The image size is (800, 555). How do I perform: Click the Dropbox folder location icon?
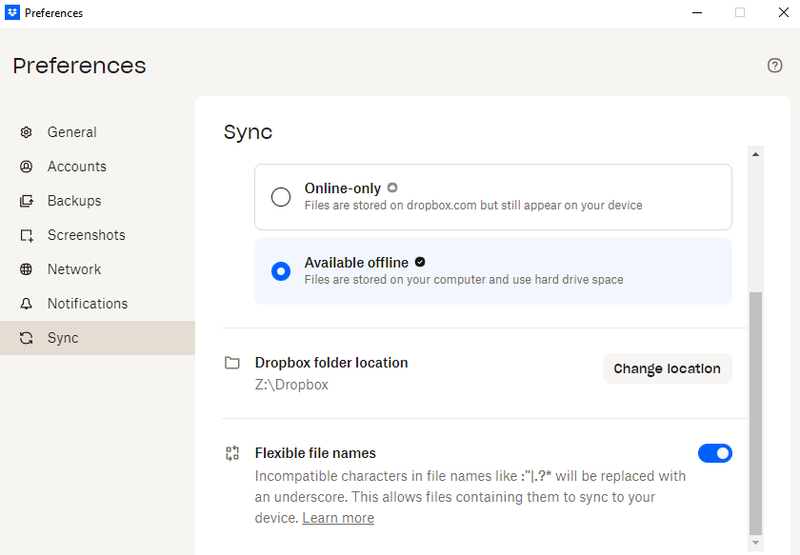(x=232, y=363)
